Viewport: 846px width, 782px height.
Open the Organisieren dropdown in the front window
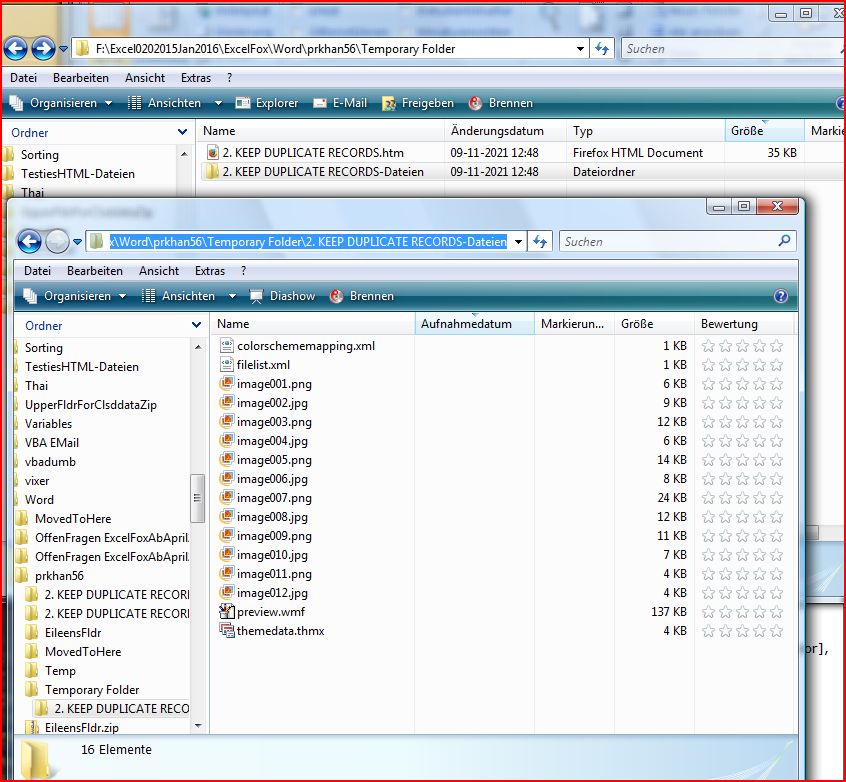click(76, 296)
